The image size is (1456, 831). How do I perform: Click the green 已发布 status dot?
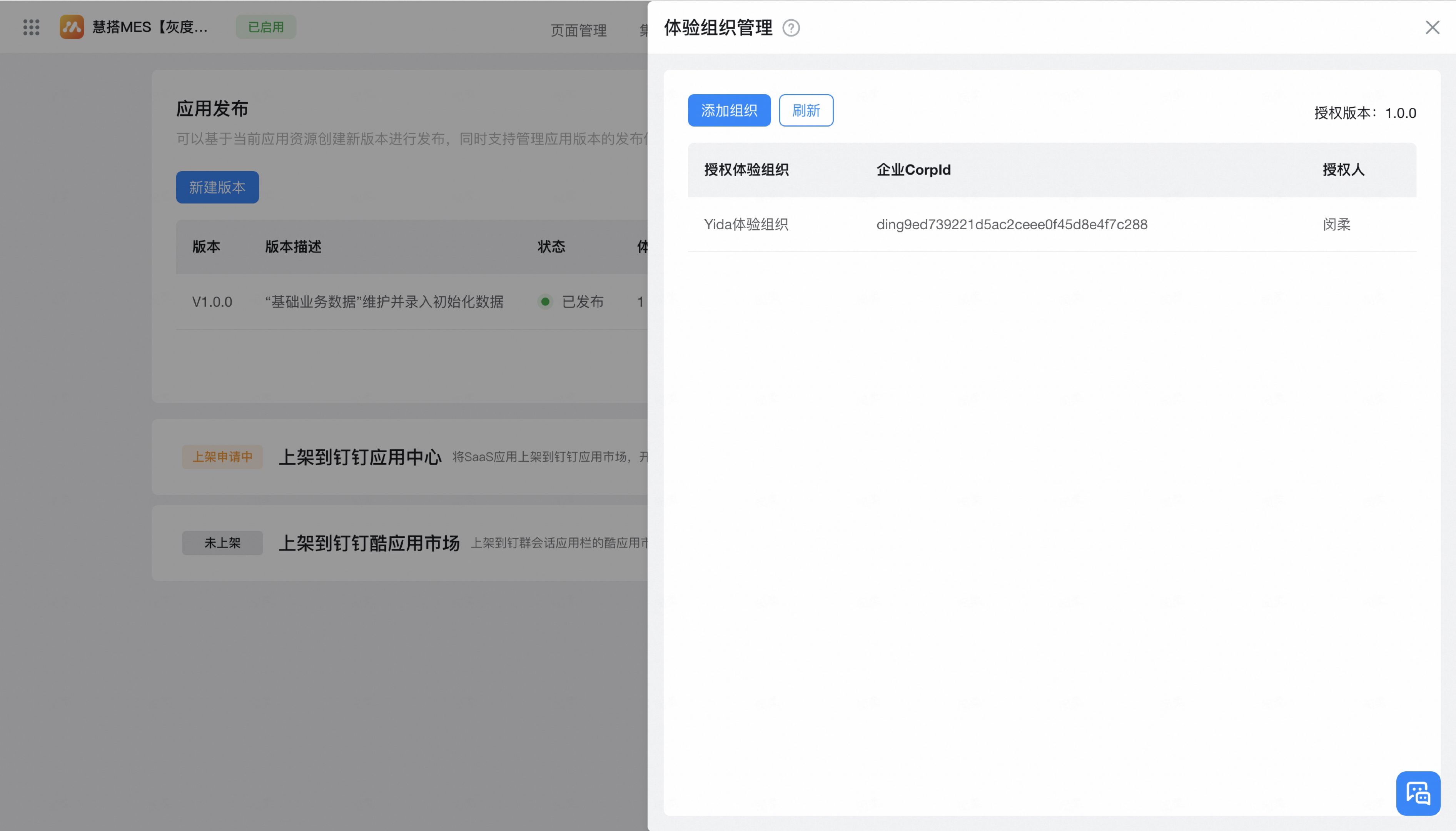pos(545,301)
